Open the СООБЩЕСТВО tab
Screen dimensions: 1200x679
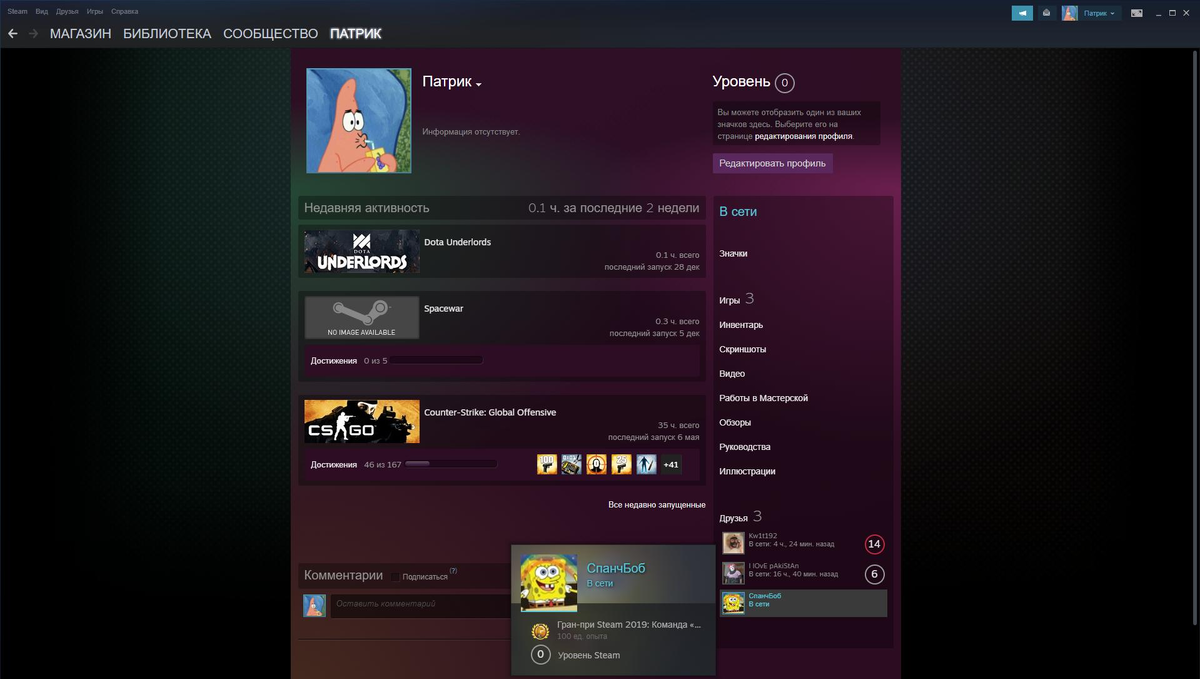click(x=270, y=34)
